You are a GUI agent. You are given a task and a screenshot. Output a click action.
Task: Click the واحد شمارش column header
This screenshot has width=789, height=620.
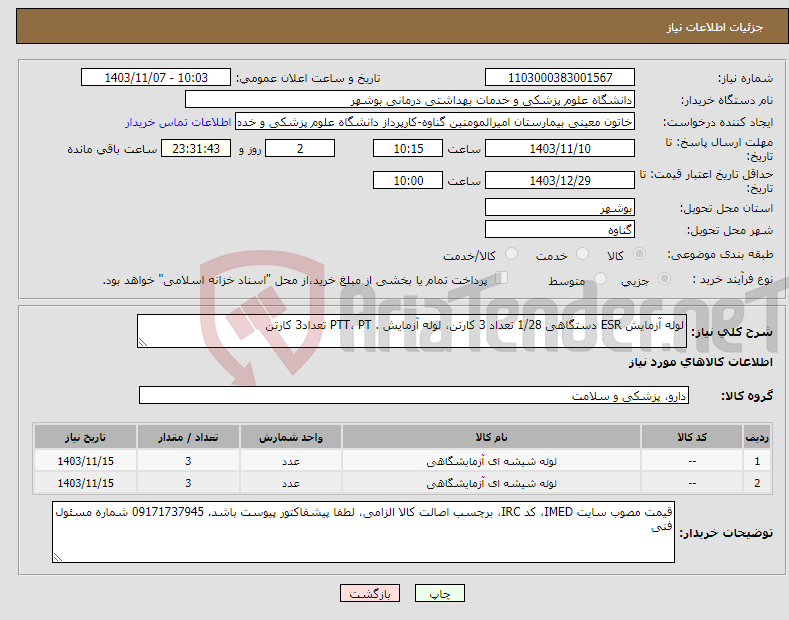point(291,437)
